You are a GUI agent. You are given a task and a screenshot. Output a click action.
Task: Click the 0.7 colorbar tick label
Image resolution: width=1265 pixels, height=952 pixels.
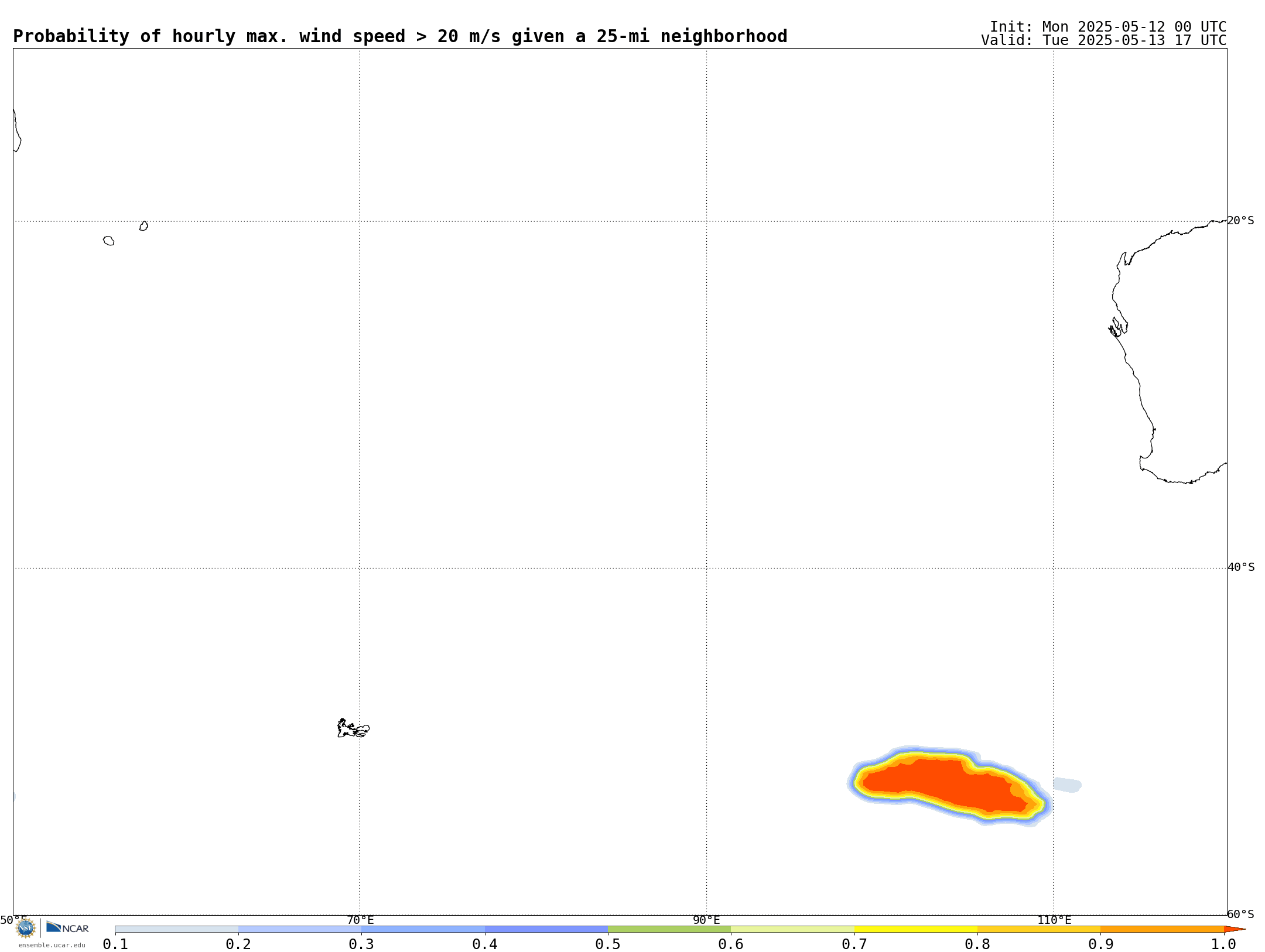point(854,944)
